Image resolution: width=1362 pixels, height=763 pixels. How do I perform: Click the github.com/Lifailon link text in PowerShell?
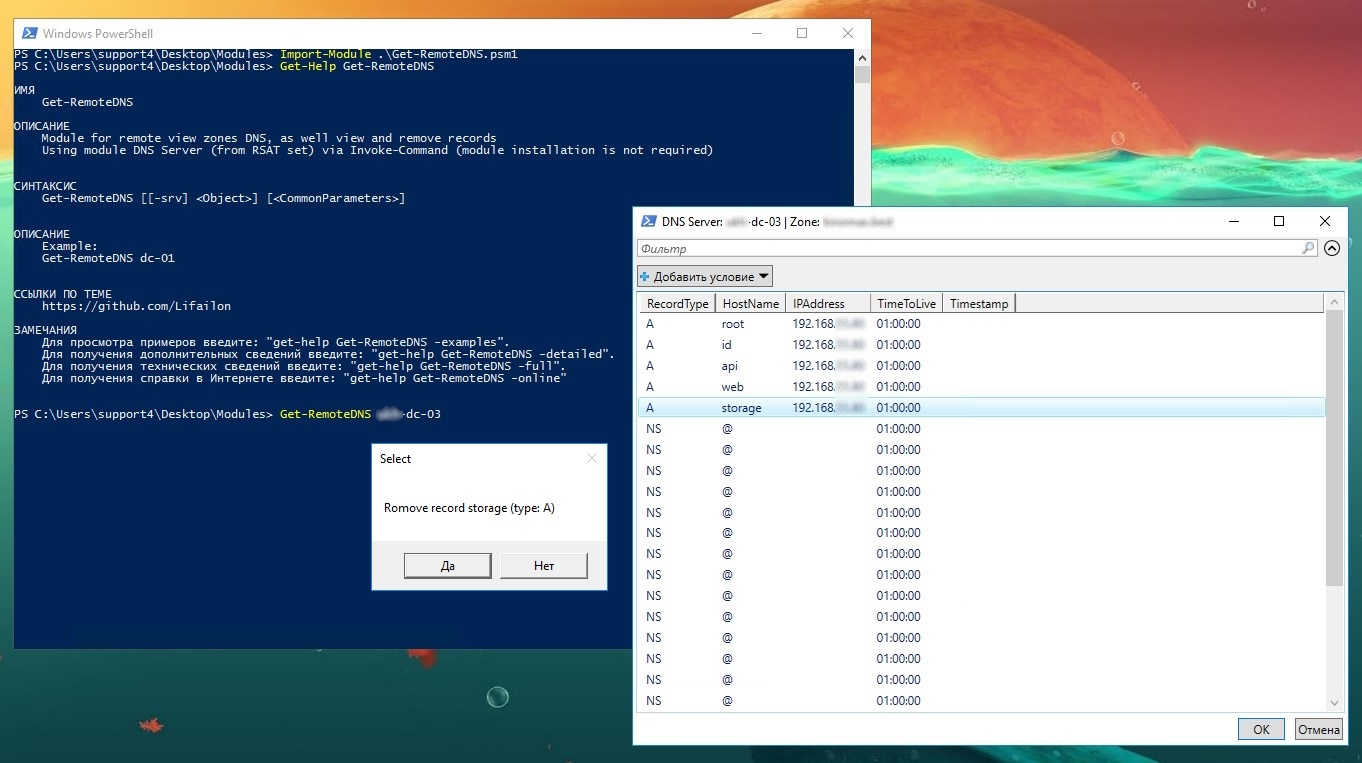136,306
